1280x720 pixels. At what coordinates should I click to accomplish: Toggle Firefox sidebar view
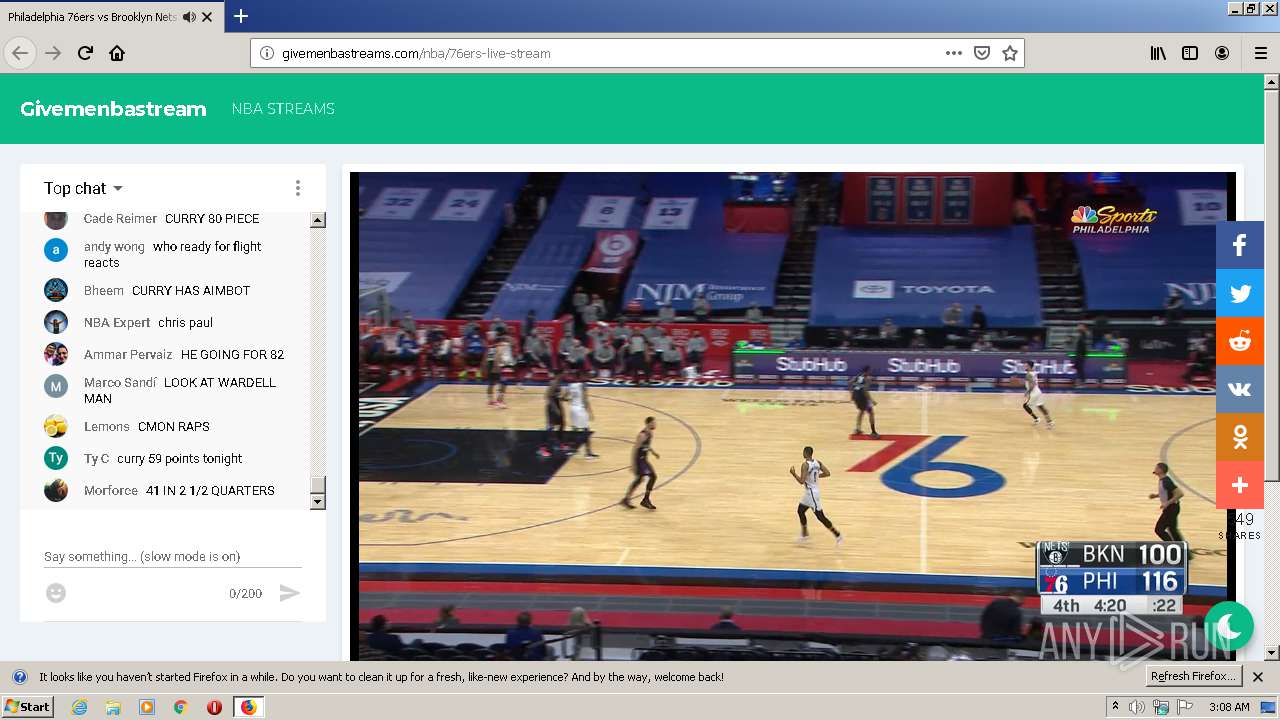[1190, 53]
